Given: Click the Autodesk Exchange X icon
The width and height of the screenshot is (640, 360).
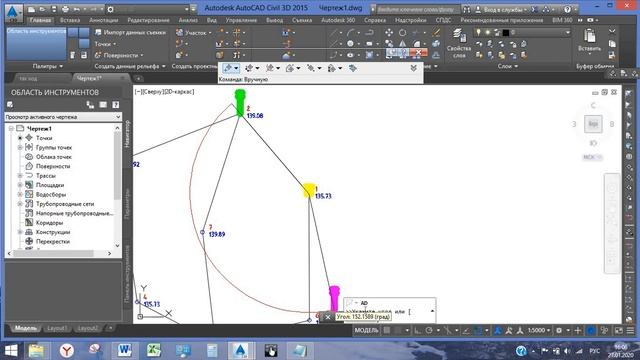Looking at the screenshot, I should (x=534, y=9).
